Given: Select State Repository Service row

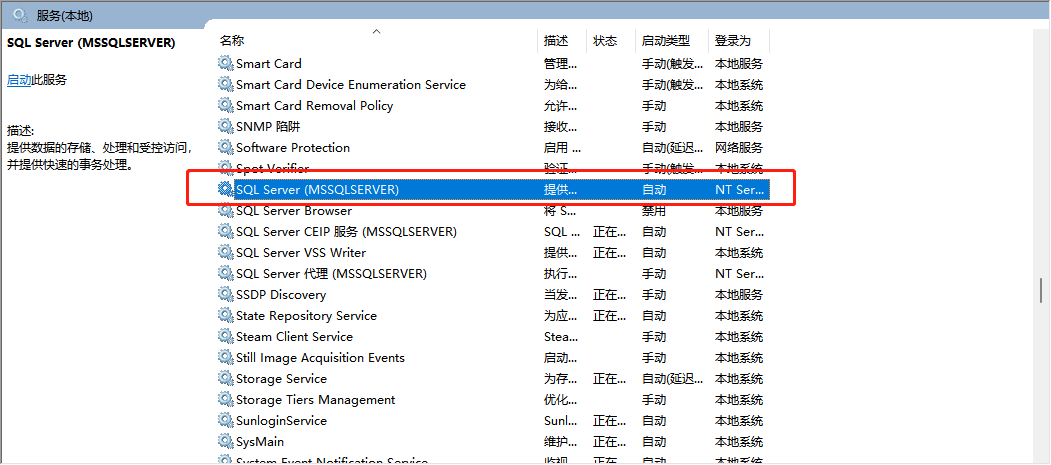Looking at the screenshot, I should (x=306, y=315).
